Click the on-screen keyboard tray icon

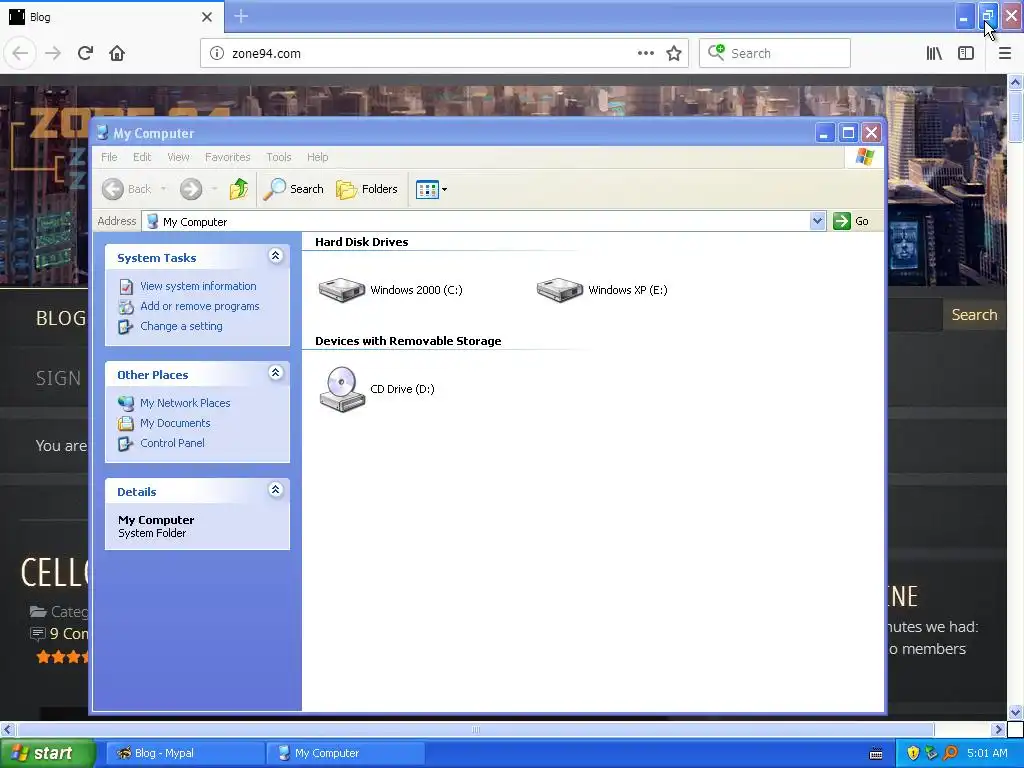pyautogui.click(x=876, y=754)
